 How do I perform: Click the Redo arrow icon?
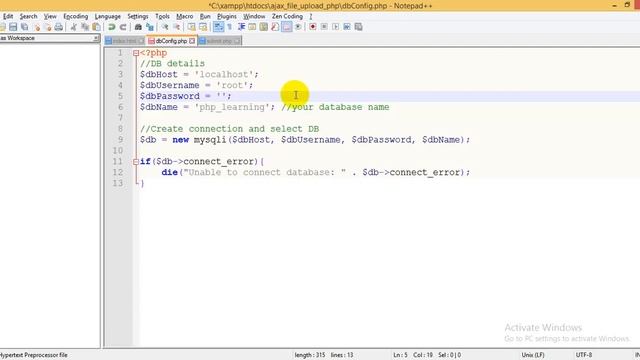[x=123, y=27]
